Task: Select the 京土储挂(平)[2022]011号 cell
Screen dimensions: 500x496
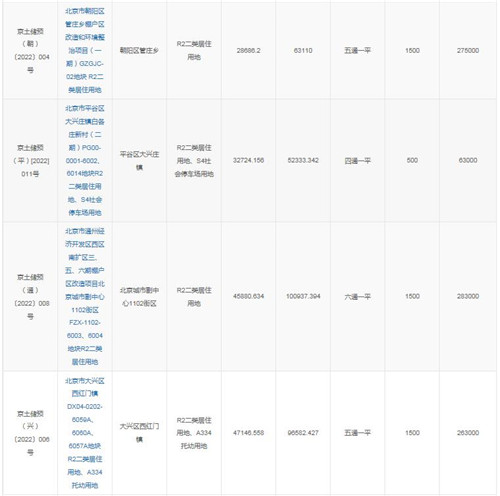Action: click(x=31, y=161)
